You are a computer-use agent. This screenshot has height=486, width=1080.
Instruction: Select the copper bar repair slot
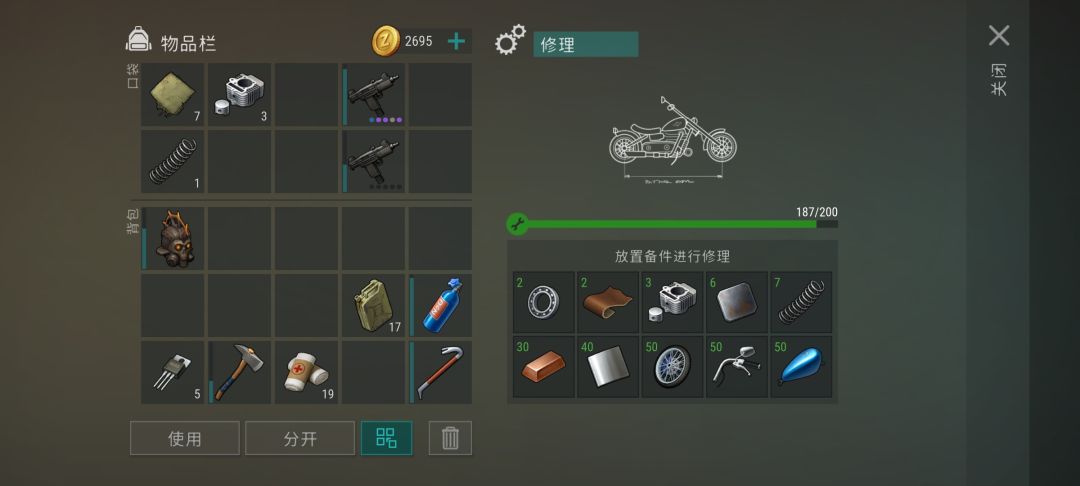[x=543, y=366]
